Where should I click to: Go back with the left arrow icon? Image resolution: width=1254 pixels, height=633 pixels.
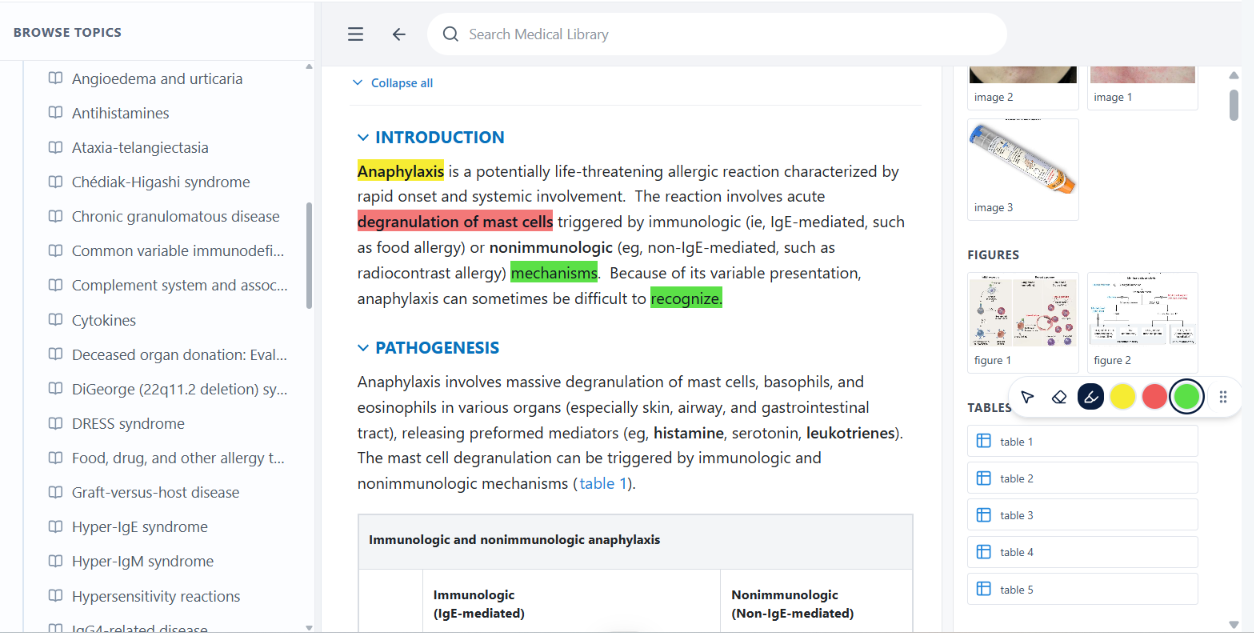pyautogui.click(x=399, y=34)
